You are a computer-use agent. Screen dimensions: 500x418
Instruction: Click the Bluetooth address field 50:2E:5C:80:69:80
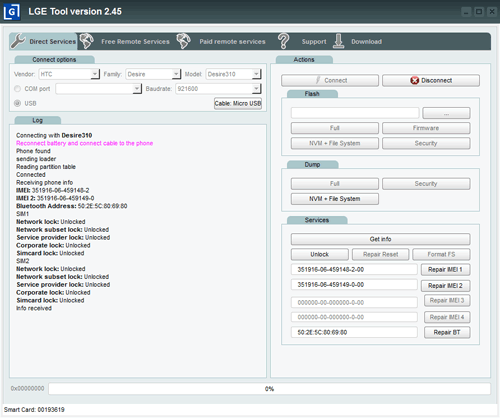point(354,332)
